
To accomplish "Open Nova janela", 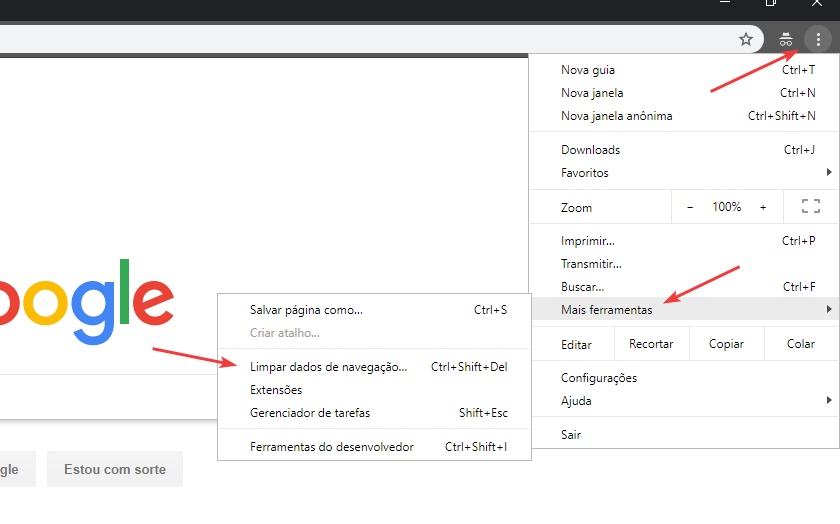I will 684,93.
